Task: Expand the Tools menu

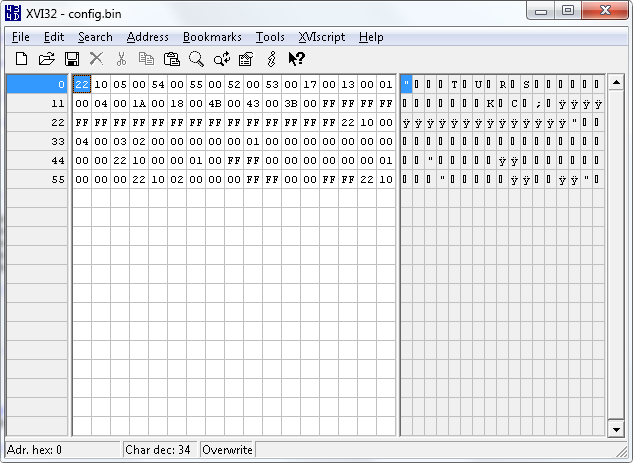Action: [270, 37]
